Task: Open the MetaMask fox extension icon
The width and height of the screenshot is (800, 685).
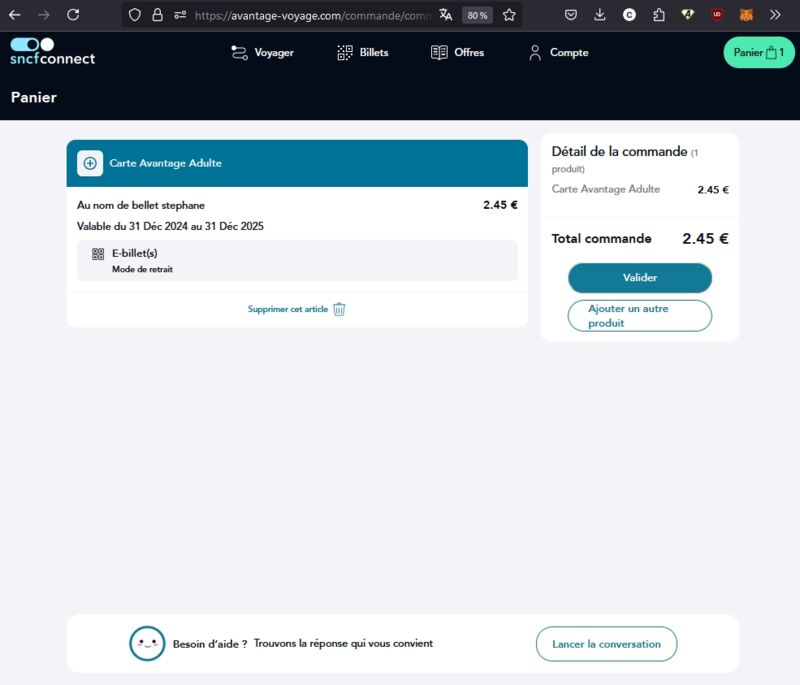Action: pyautogui.click(x=746, y=15)
